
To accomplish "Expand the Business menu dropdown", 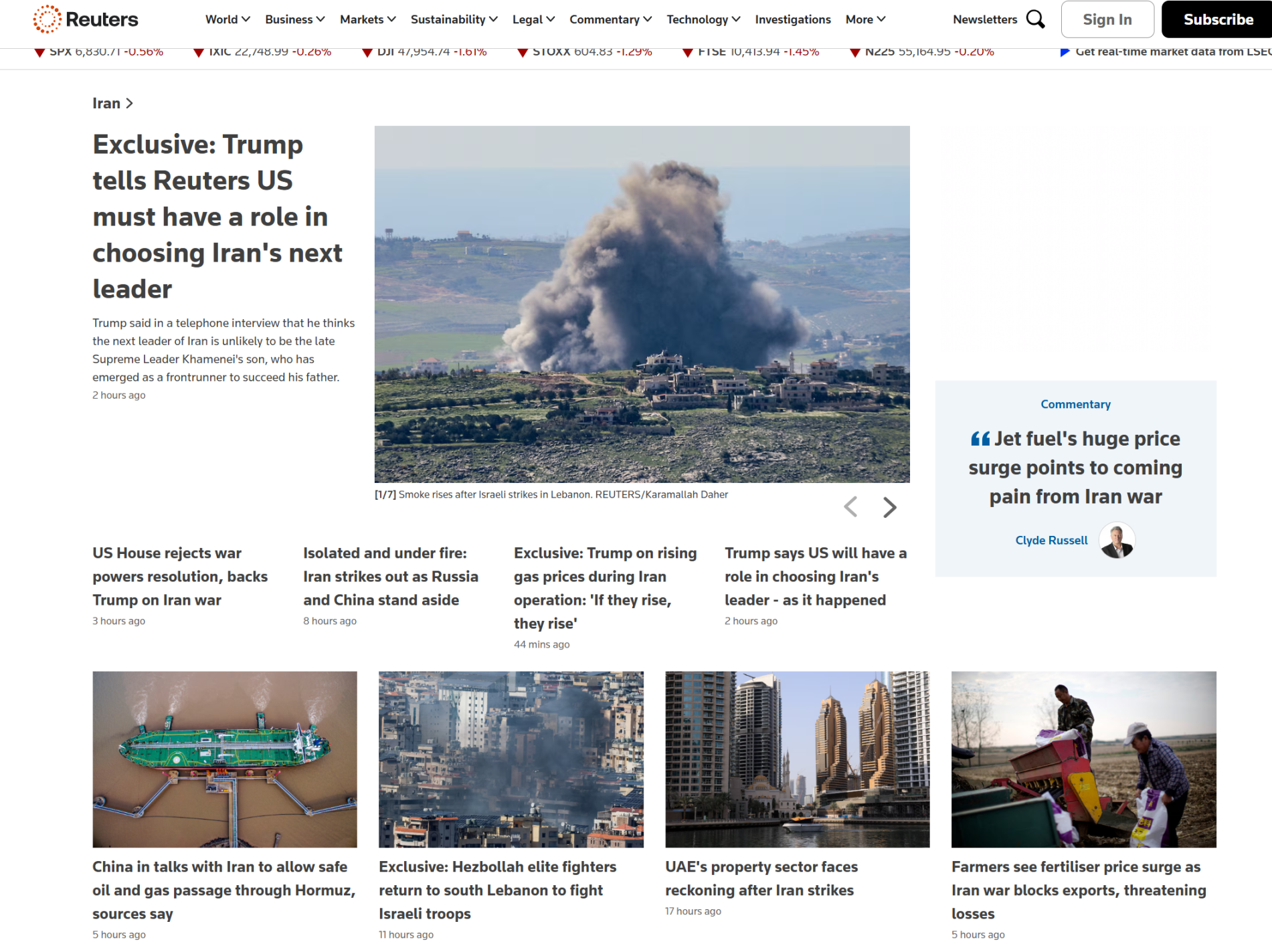I will pyautogui.click(x=294, y=19).
